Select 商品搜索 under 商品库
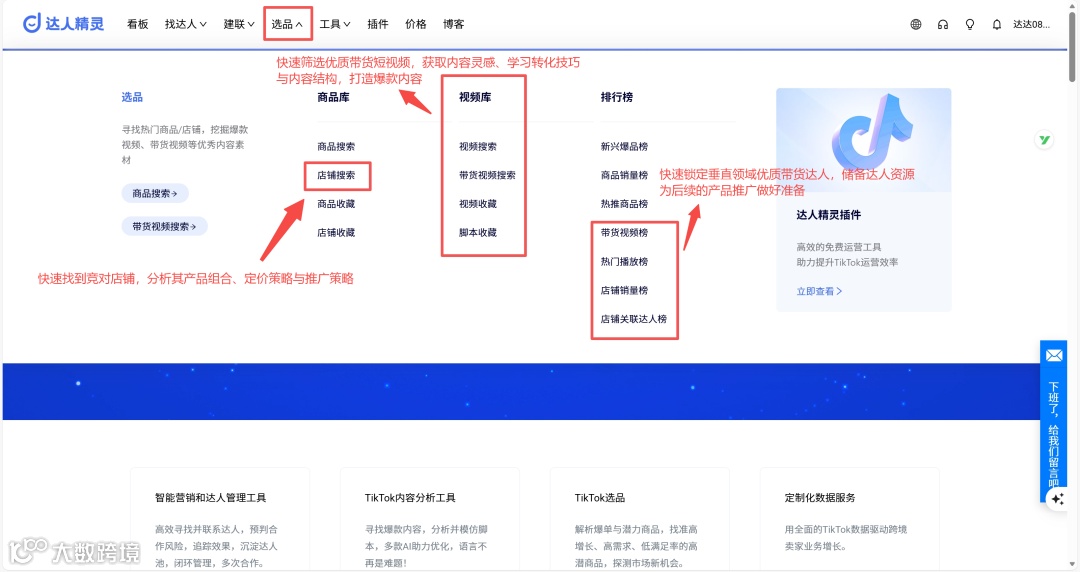Viewport: 1080px width, 572px height. (336, 147)
